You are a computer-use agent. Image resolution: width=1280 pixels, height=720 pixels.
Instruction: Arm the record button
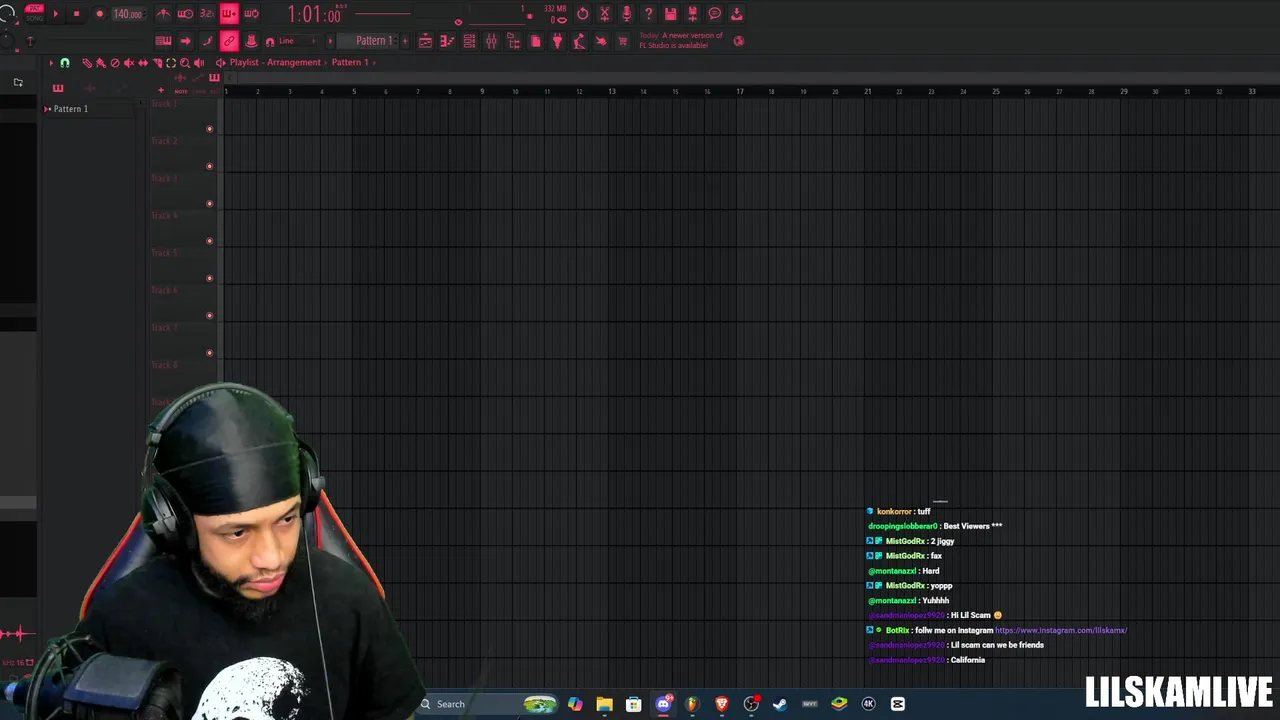[x=99, y=14]
